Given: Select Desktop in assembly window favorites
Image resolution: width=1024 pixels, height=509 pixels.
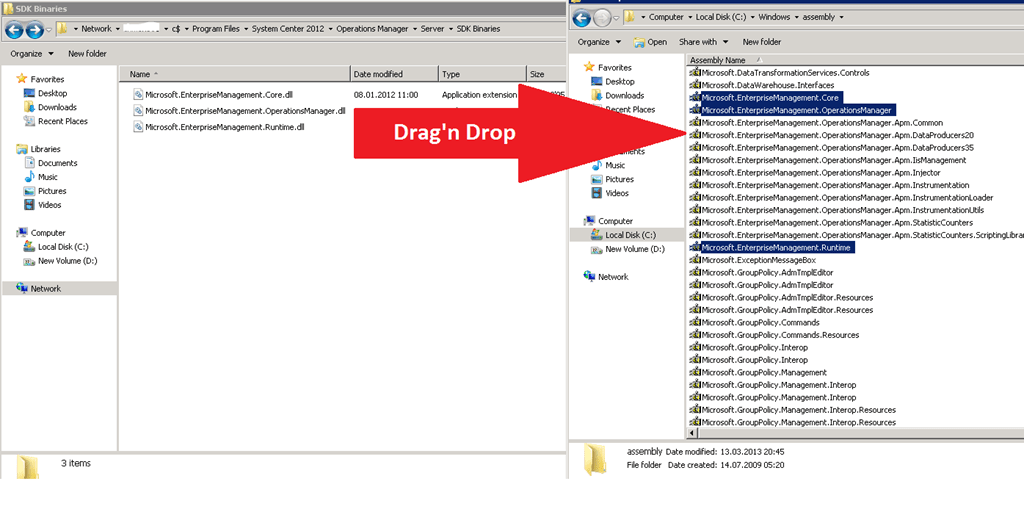Looking at the screenshot, I should (x=620, y=82).
